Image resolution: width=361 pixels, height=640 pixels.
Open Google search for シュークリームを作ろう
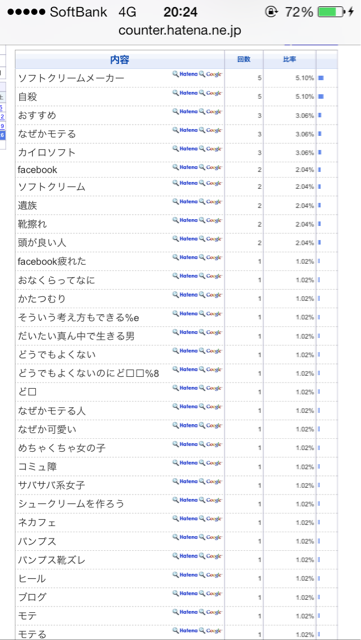point(210,500)
